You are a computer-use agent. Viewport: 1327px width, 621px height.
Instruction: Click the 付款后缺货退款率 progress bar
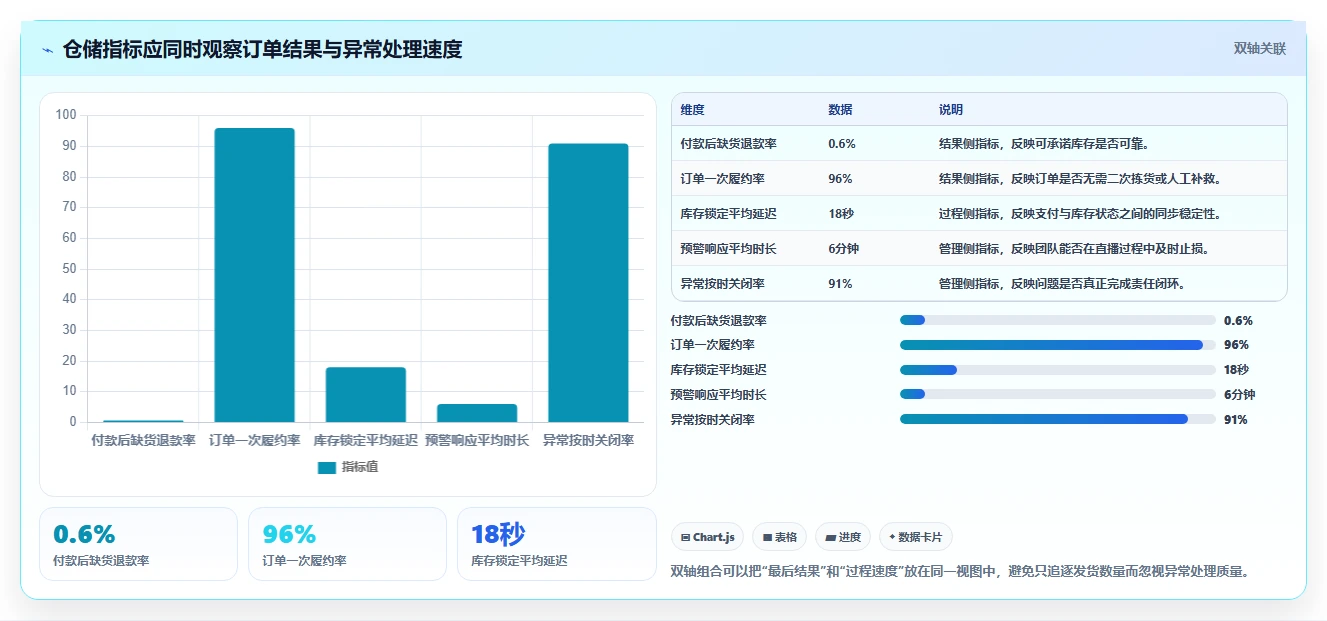point(1058,320)
